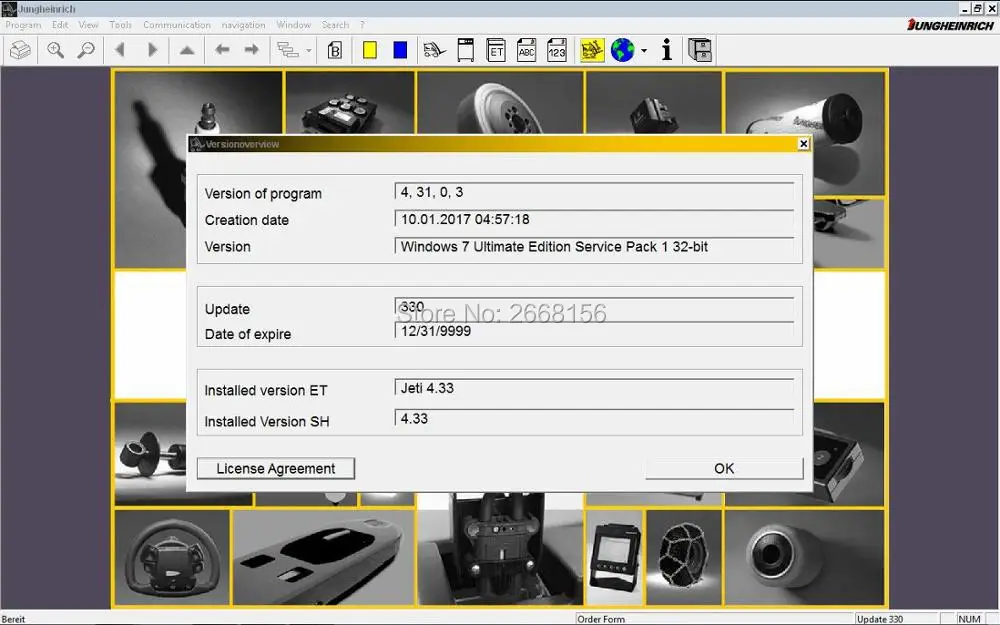The height and width of the screenshot is (625, 1000).
Task: Click the steering wheel thumbnail image
Action: click(171, 557)
